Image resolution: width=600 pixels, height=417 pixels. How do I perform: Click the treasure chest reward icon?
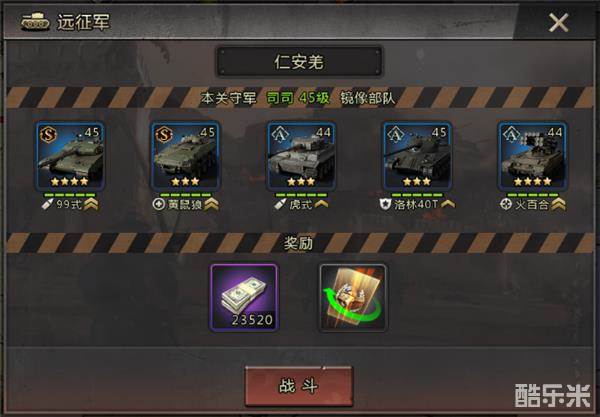pos(353,297)
